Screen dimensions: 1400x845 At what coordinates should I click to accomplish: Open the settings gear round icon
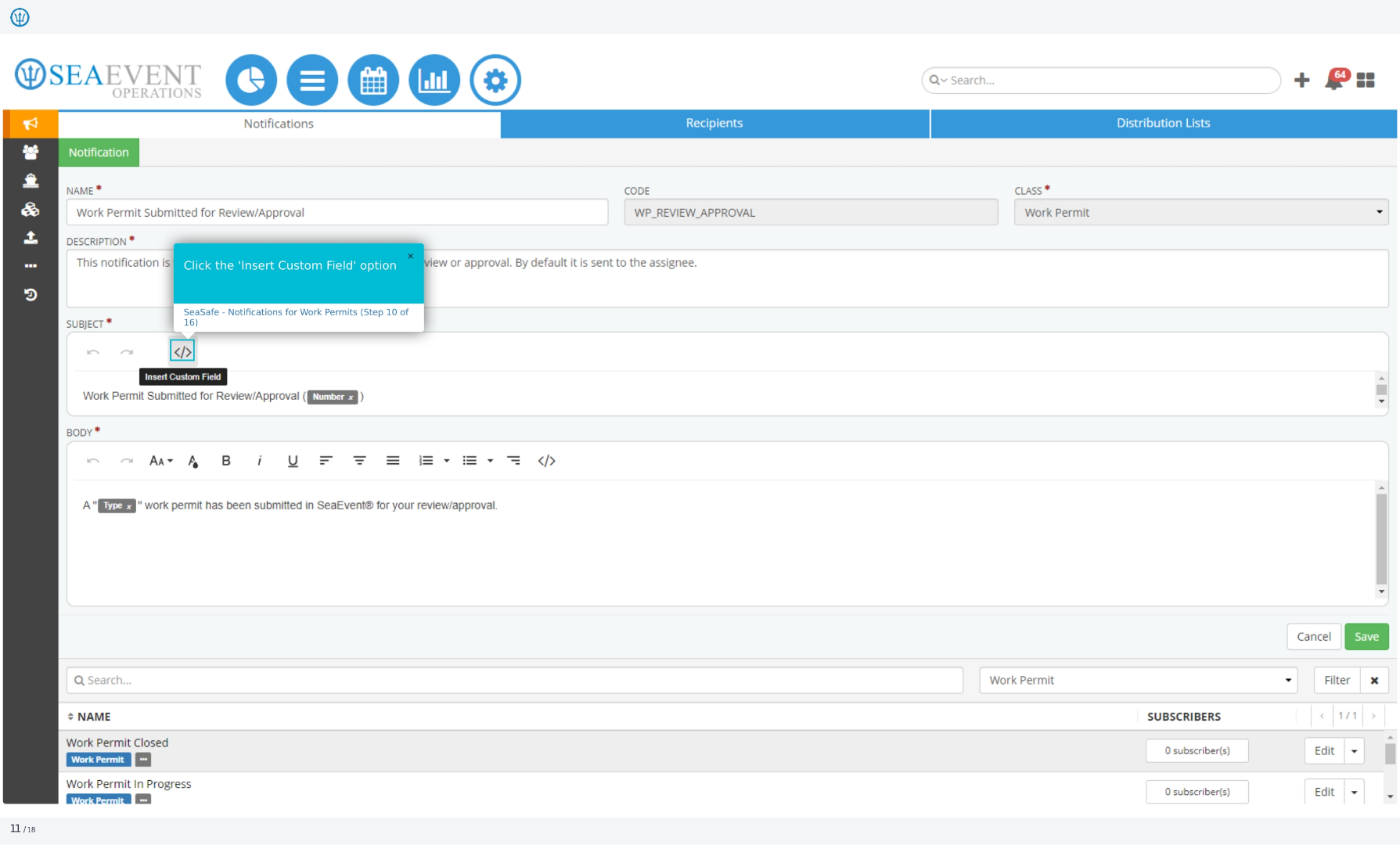coord(495,80)
